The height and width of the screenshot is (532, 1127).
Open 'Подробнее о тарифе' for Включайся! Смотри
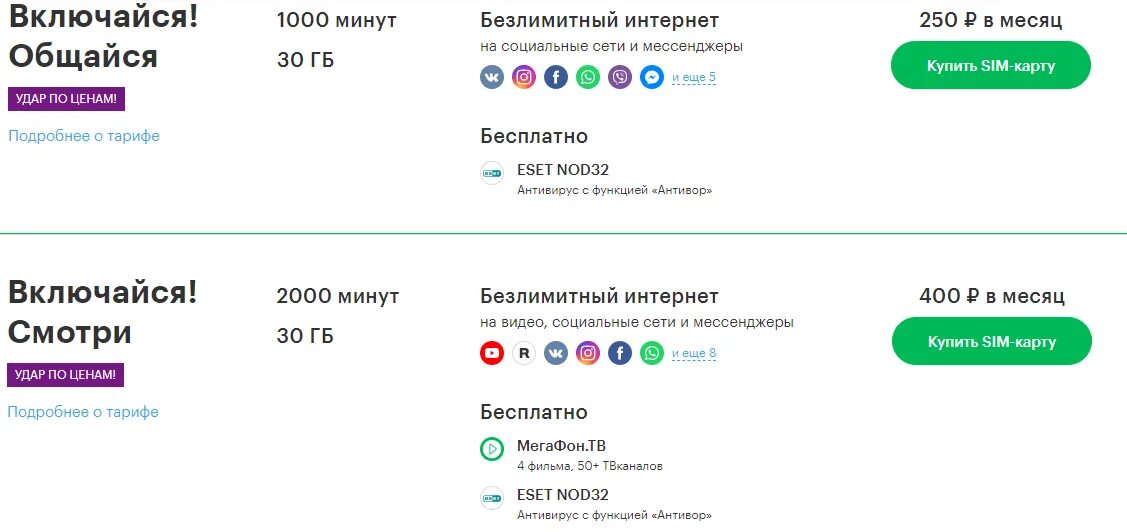[83, 412]
